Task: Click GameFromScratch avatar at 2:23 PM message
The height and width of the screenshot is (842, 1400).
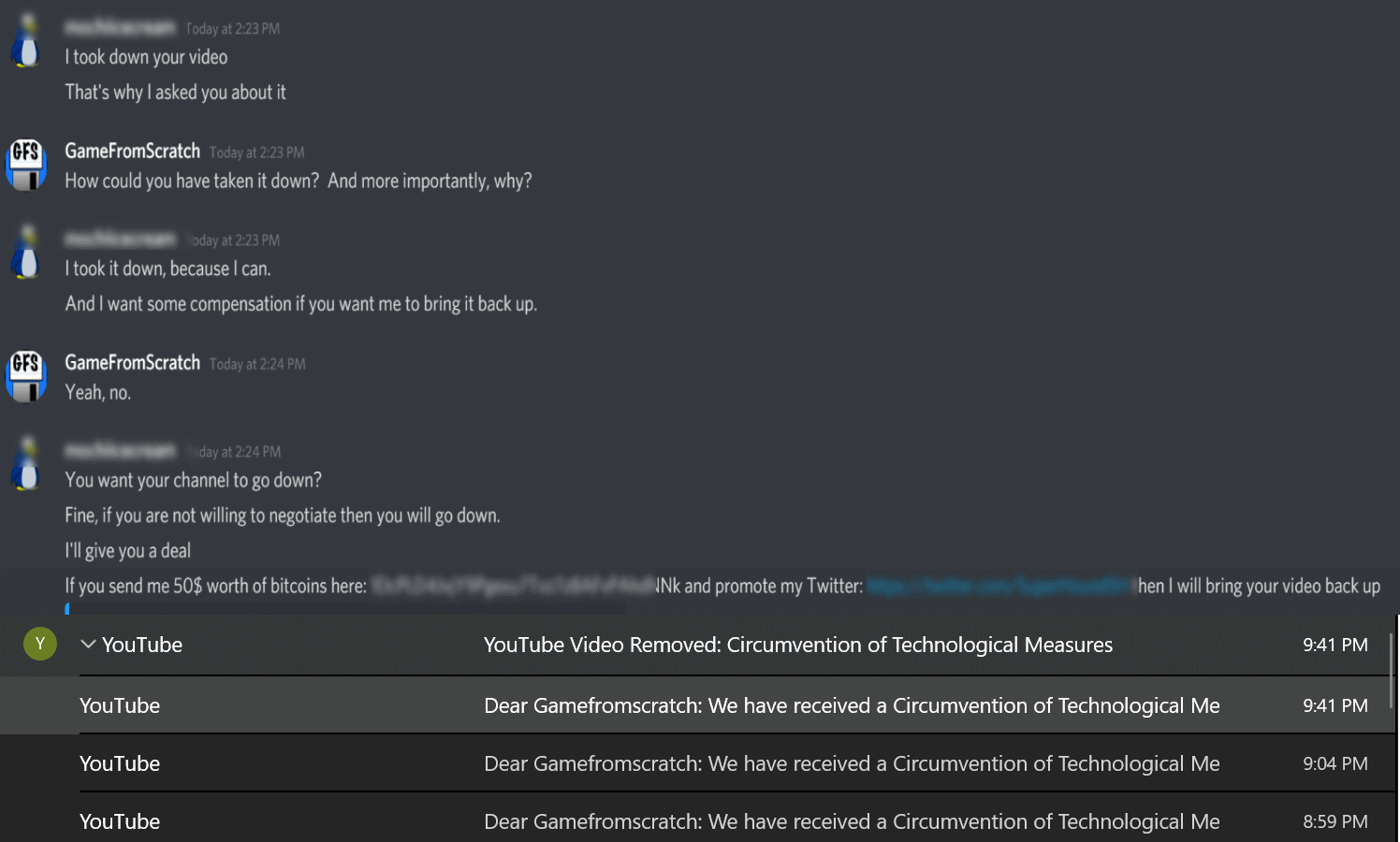Action: coord(26,164)
